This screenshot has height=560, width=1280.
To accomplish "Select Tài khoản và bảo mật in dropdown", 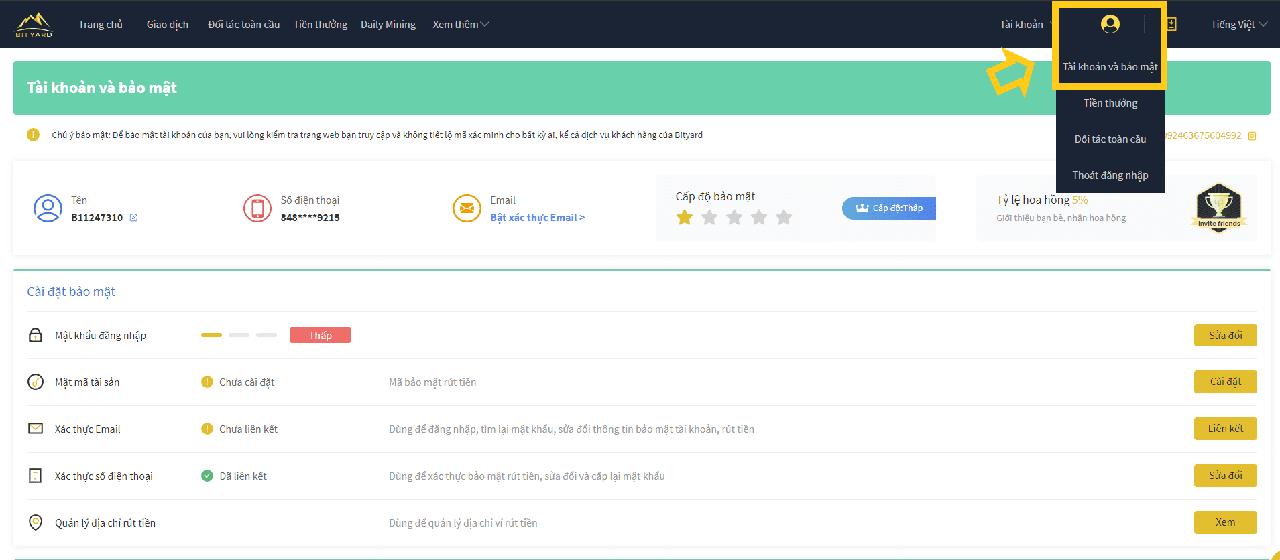I will [1110, 67].
